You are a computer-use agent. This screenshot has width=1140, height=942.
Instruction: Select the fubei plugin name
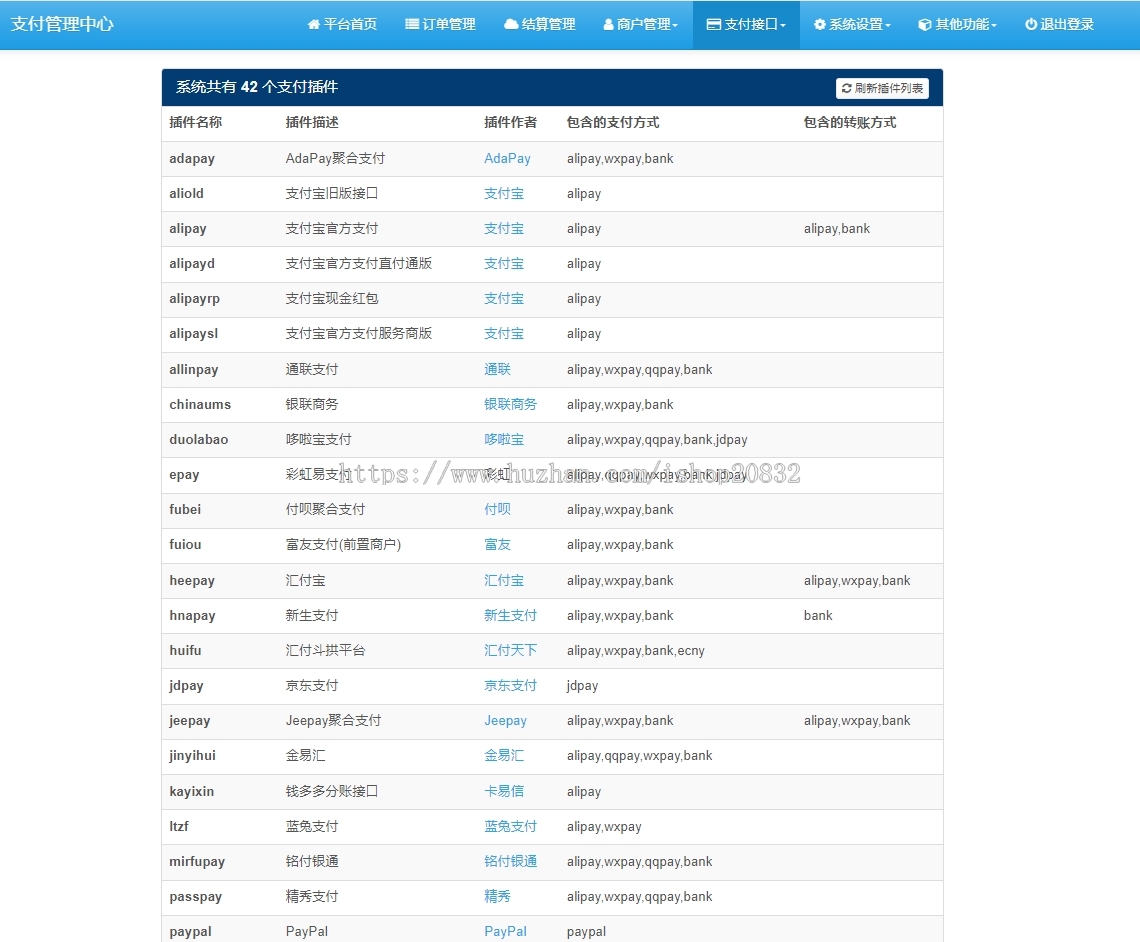(x=185, y=510)
